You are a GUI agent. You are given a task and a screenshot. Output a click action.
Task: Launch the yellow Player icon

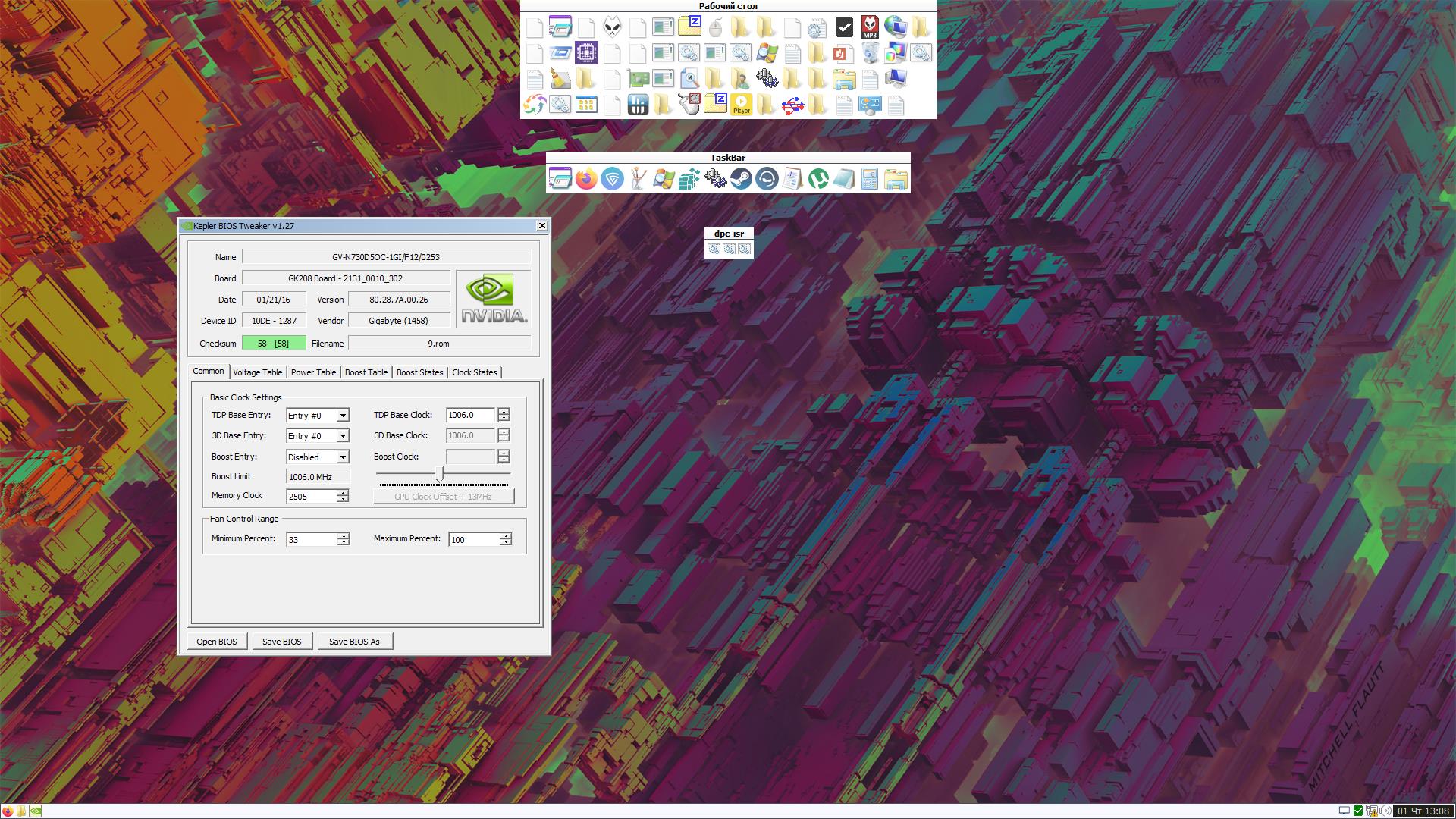point(741,105)
